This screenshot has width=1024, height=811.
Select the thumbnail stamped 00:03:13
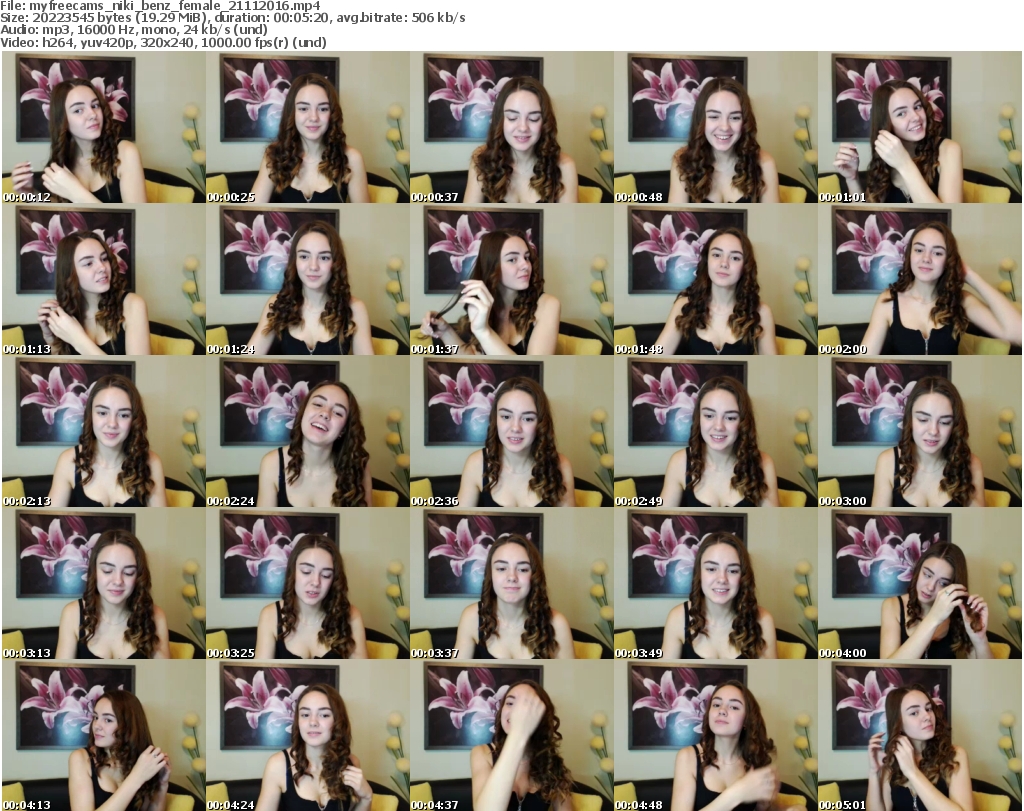tap(104, 583)
